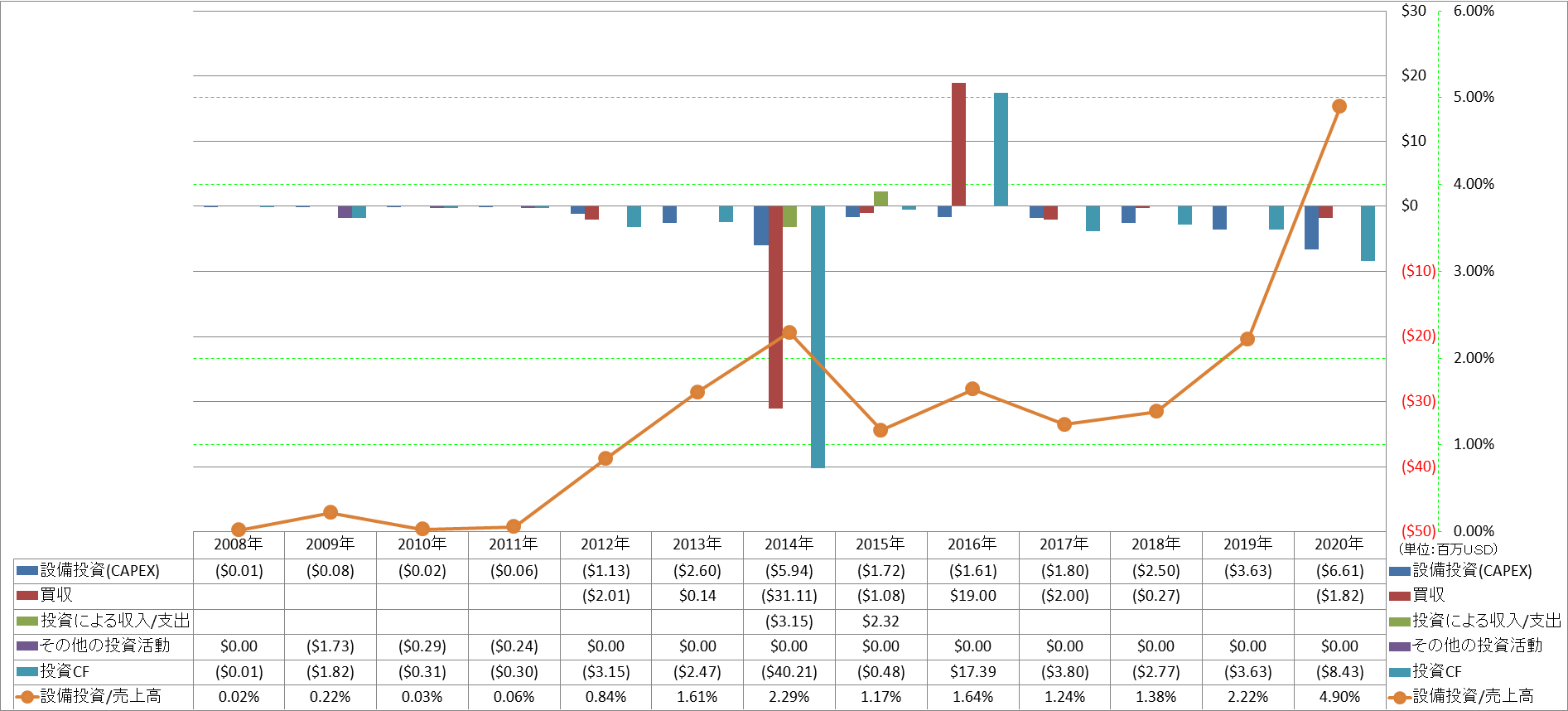Viewport: 1568px width, 711px height.
Task: Click the tall teal 2016 投資CF bar
Action: point(1001,149)
